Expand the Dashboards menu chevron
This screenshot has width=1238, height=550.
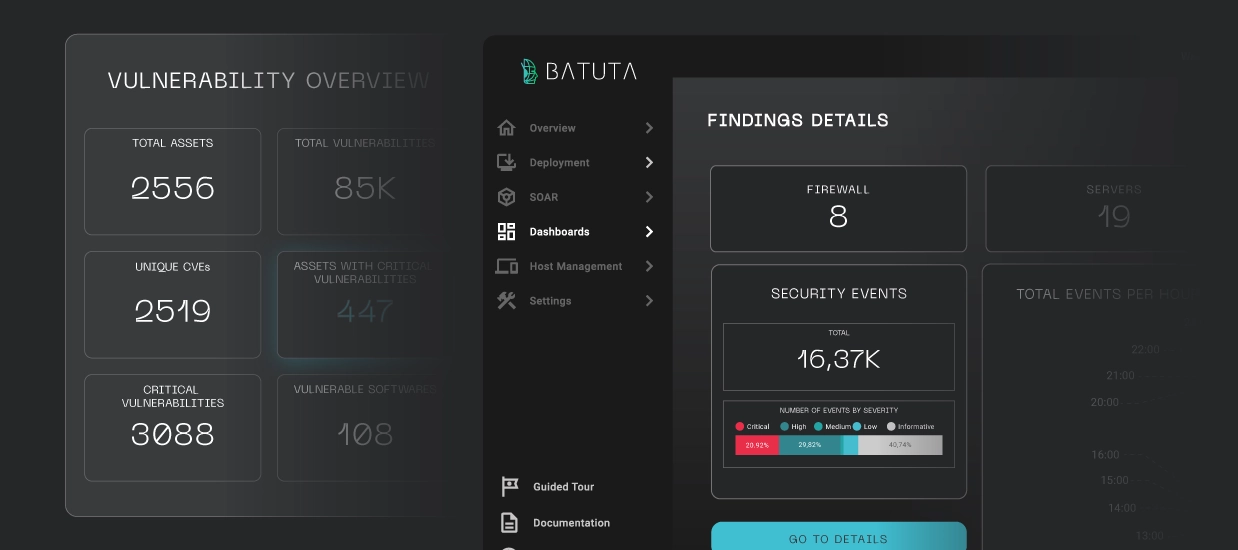pos(649,232)
